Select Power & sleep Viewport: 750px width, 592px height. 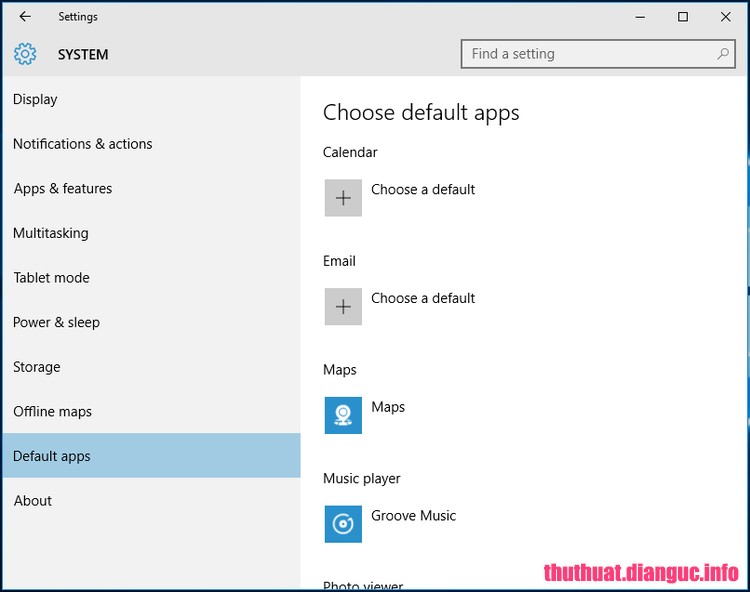(x=152, y=322)
